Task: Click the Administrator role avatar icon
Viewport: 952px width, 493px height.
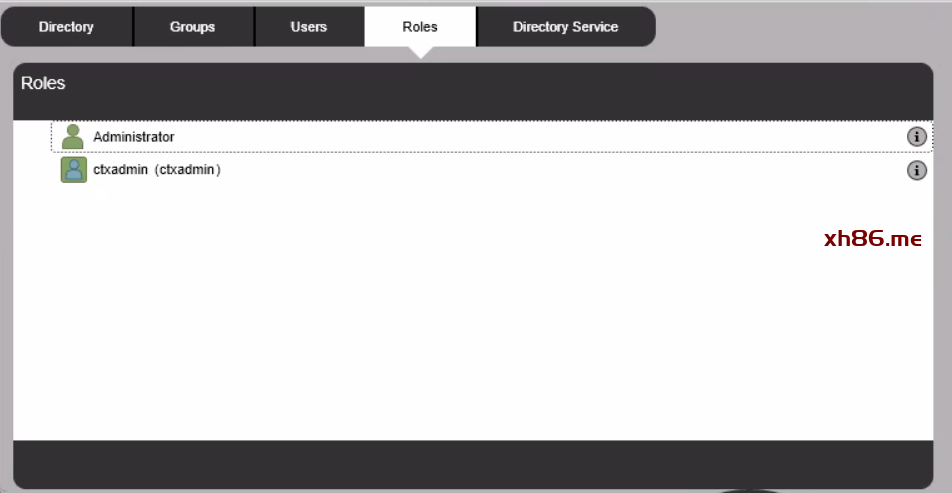Action: pyautogui.click(x=73, y=137)
